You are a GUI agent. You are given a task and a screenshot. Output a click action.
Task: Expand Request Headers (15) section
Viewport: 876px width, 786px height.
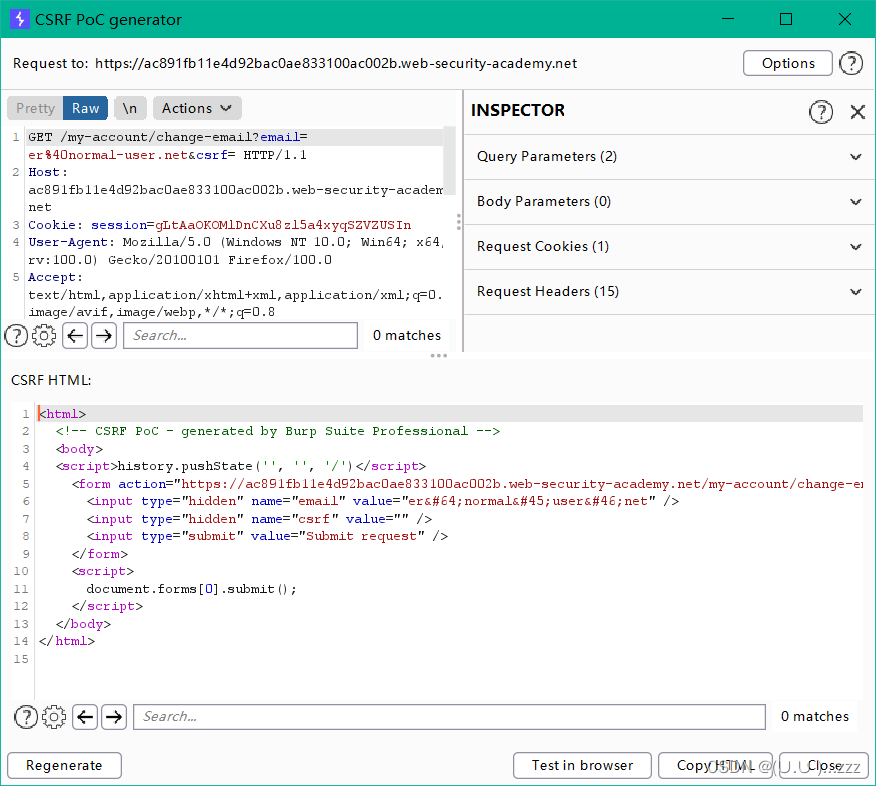669,292
